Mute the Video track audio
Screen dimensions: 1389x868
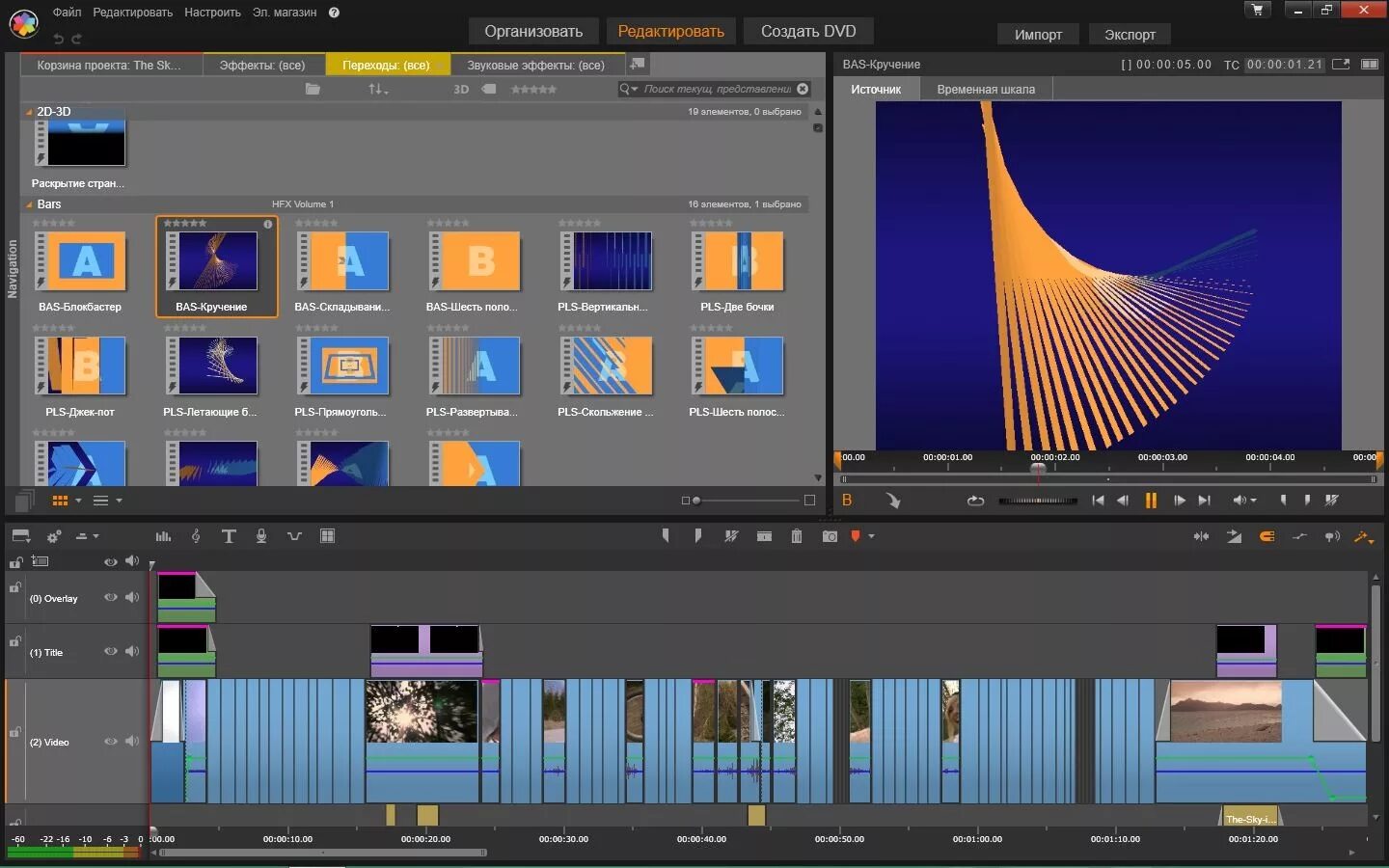pyautogui.click(x=132, y=742)
